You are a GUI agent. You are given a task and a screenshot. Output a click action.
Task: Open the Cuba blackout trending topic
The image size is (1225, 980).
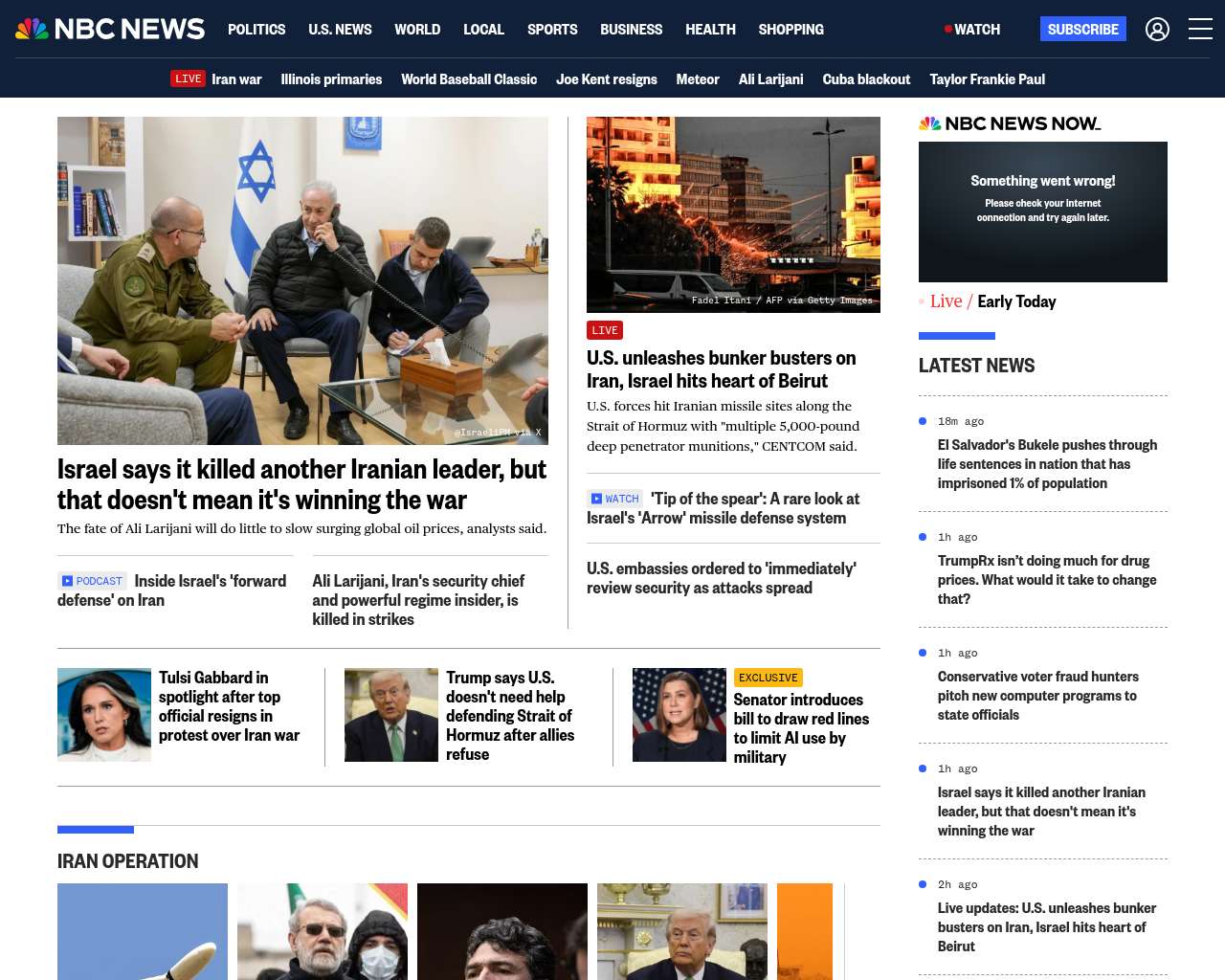click(866, 79)
